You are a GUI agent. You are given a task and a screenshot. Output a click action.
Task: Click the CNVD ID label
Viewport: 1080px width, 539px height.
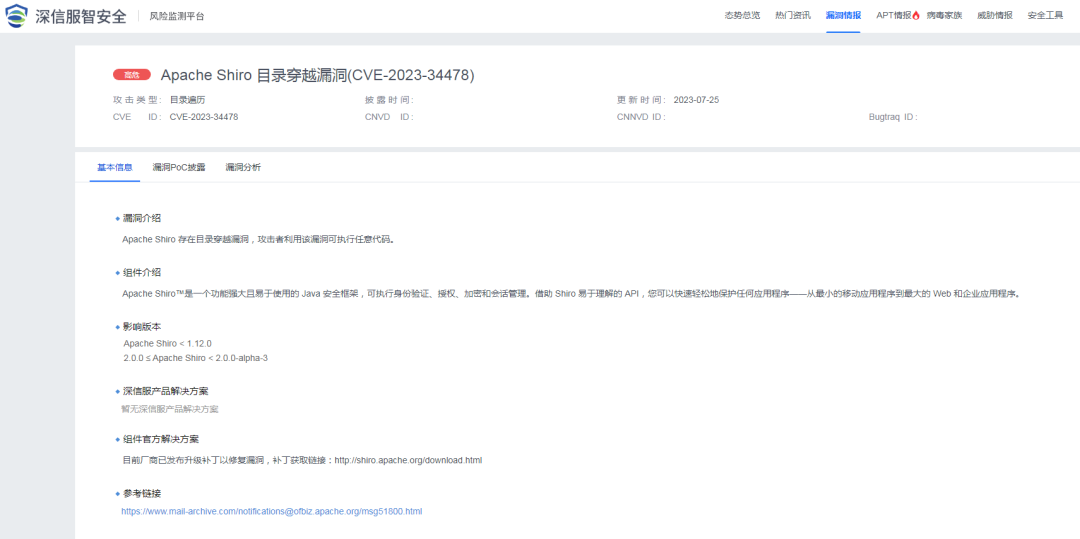coord(389,117)
